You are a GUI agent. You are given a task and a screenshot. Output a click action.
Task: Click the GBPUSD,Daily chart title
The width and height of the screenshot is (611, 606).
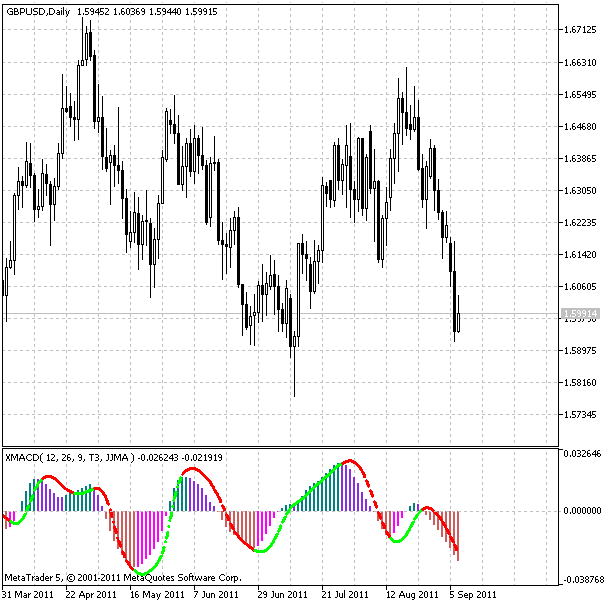(x=40, y=9)
